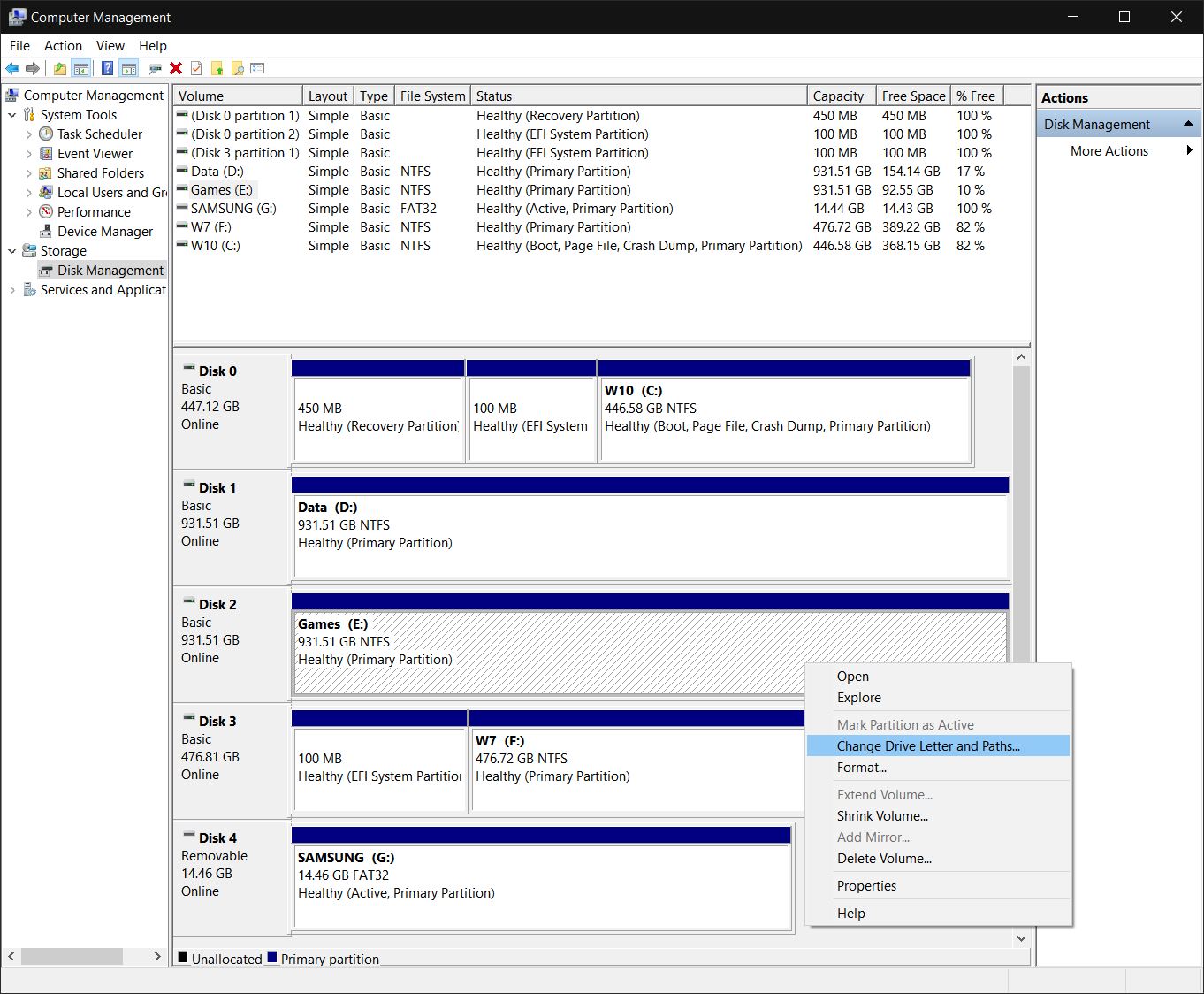Open the File menu
Screen dimensions: 1204x994
19,46
